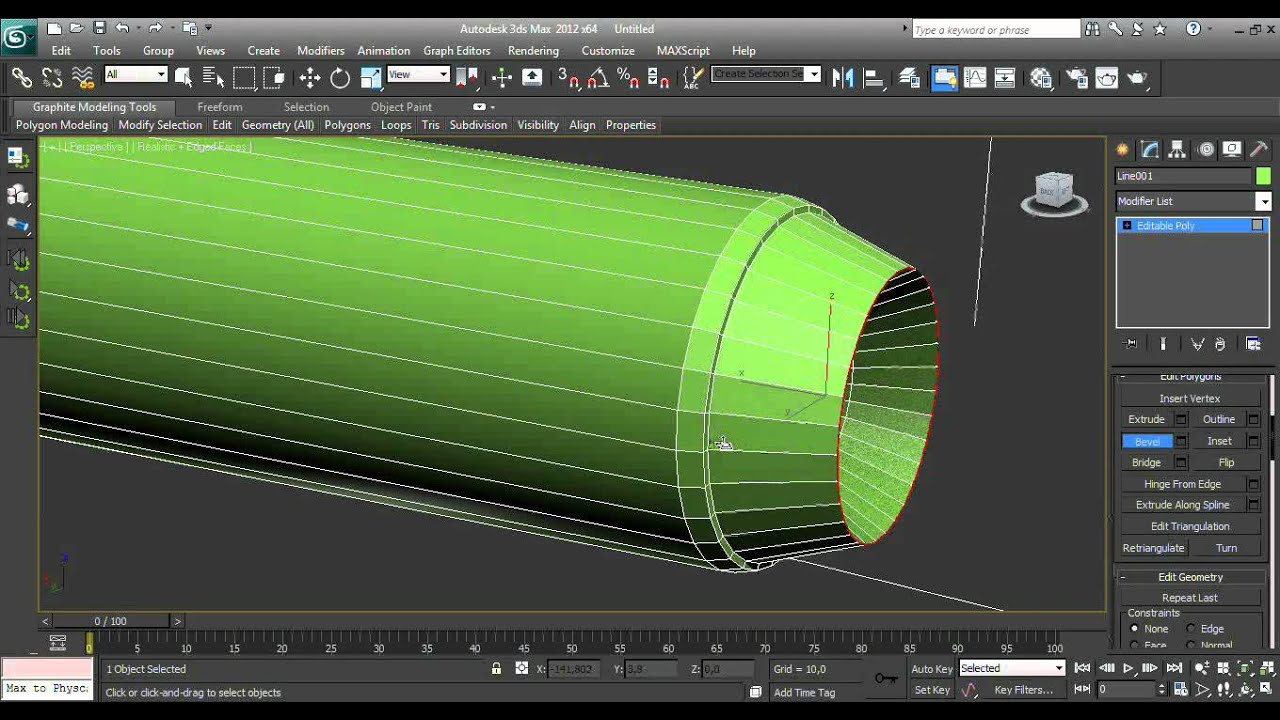Image resolution: width=1280 pixels, height=720 pixels.
Task: Switch to the Freeform tab
Action: point(220,107)
